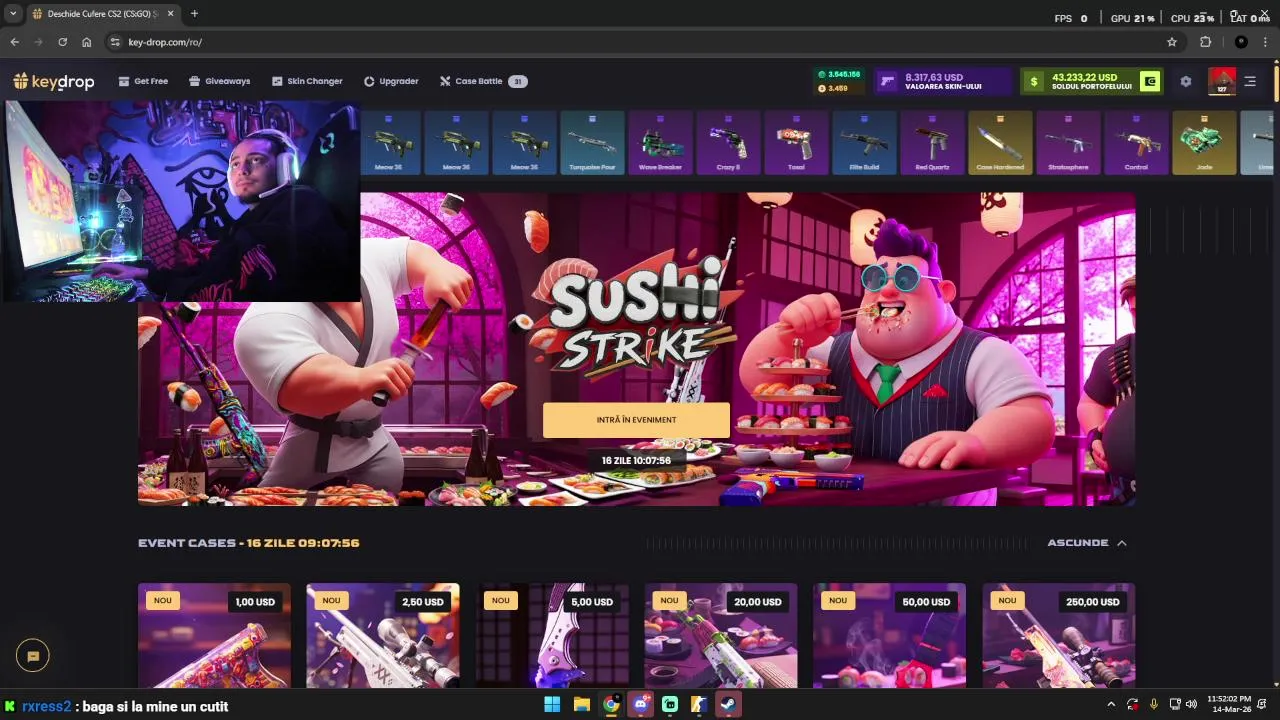
Task: Open the settings gear on keydrop header
Action: (1186, 82)
